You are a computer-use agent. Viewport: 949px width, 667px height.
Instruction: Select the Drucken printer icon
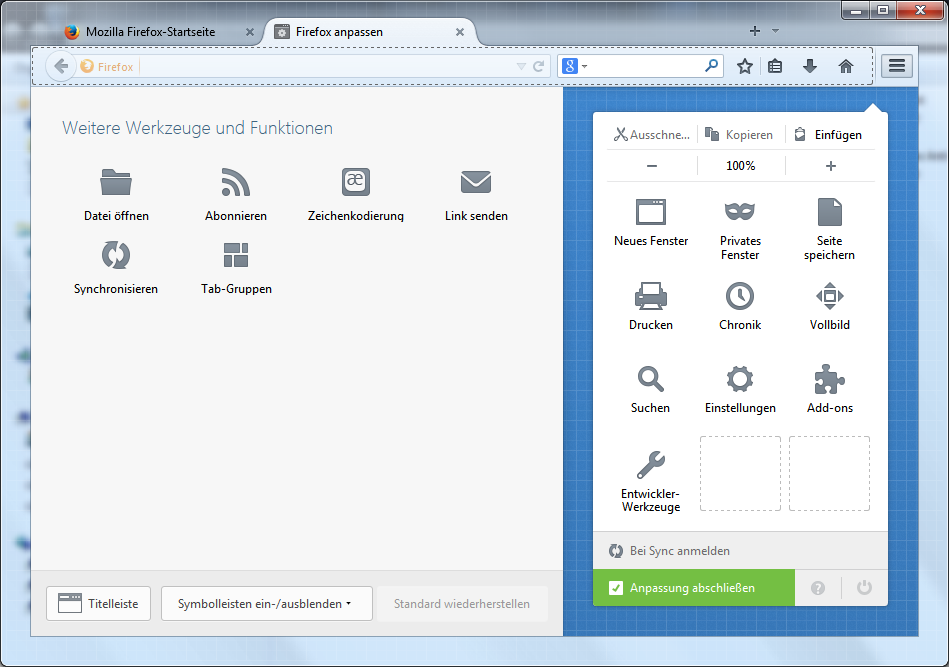(650, 296)
